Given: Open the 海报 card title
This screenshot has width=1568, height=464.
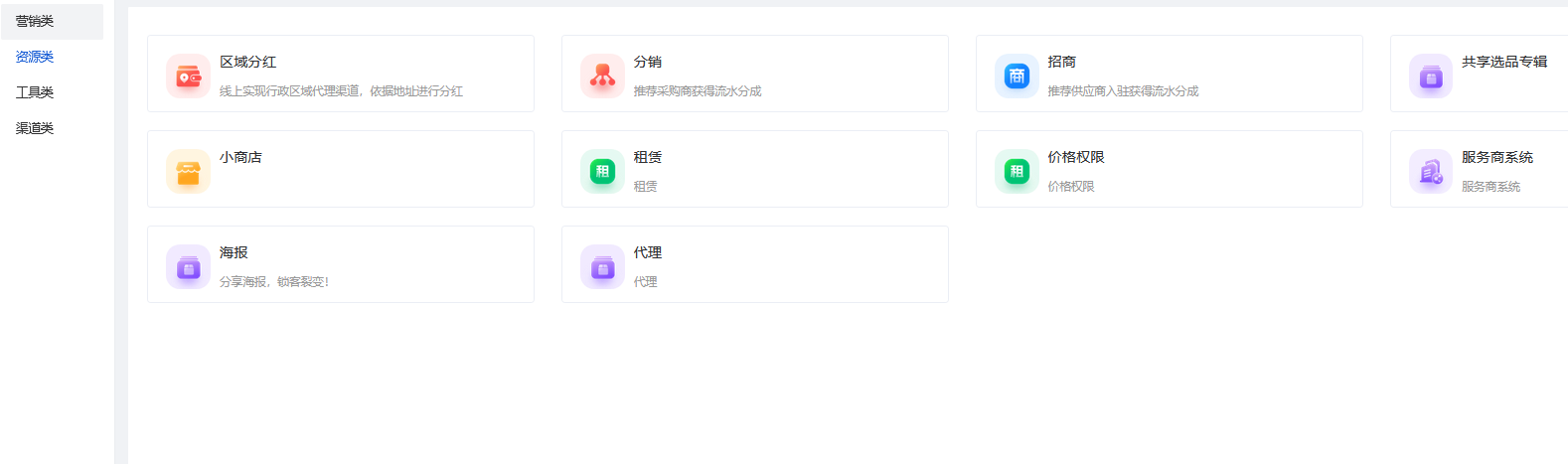Looking at the screenshot, I should (234, 252).
